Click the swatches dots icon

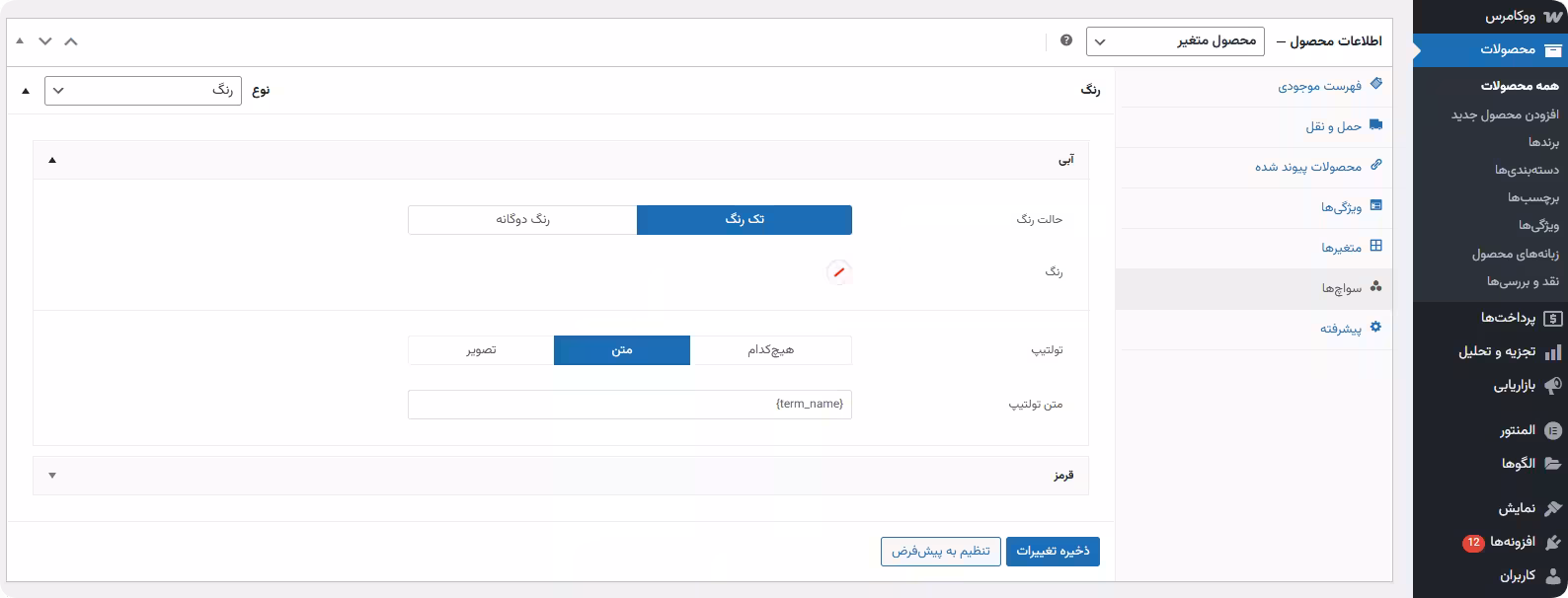pyautogui.click(x=1376, y=287)
